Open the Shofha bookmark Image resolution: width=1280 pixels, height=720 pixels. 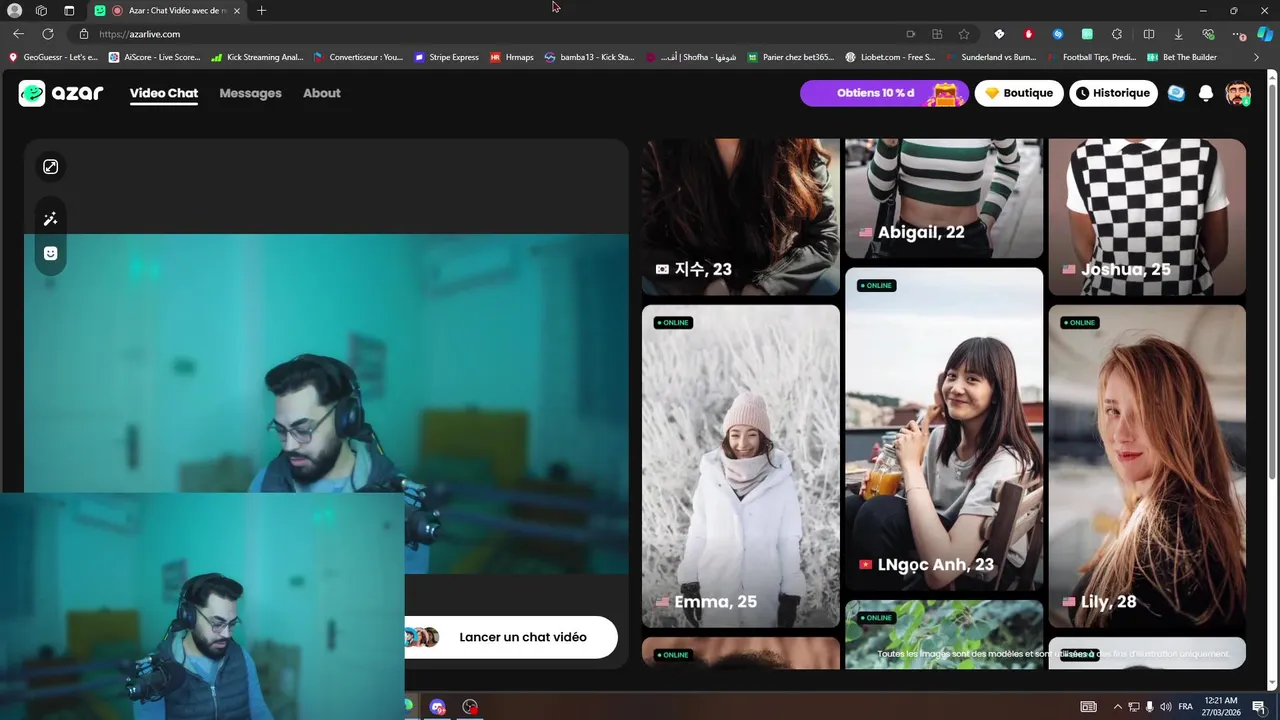(691, 57)
